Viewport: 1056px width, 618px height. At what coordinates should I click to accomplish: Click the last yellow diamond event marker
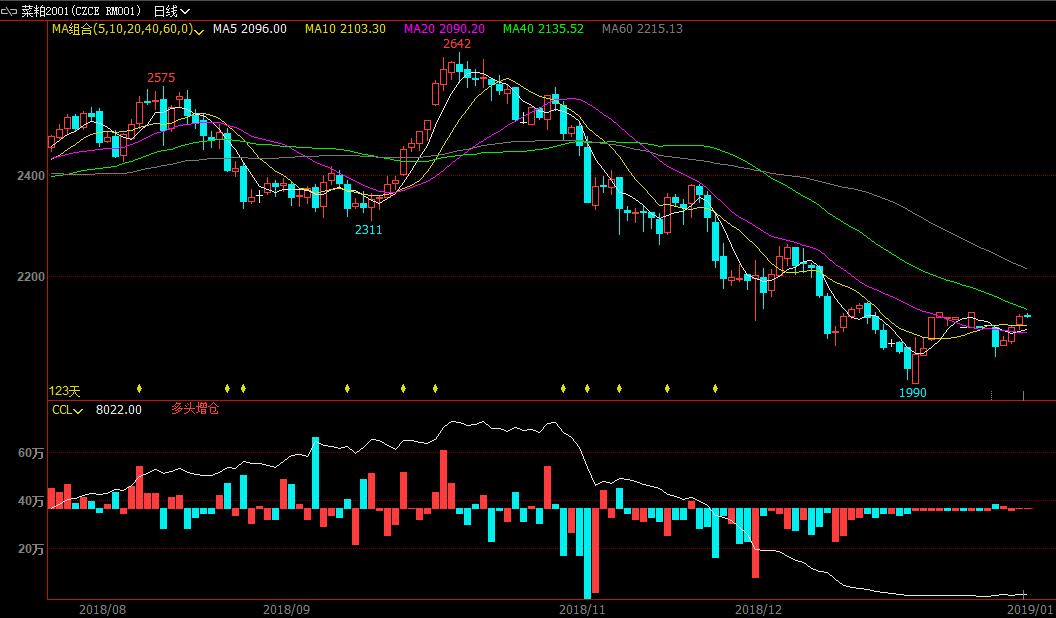point(715,388)
